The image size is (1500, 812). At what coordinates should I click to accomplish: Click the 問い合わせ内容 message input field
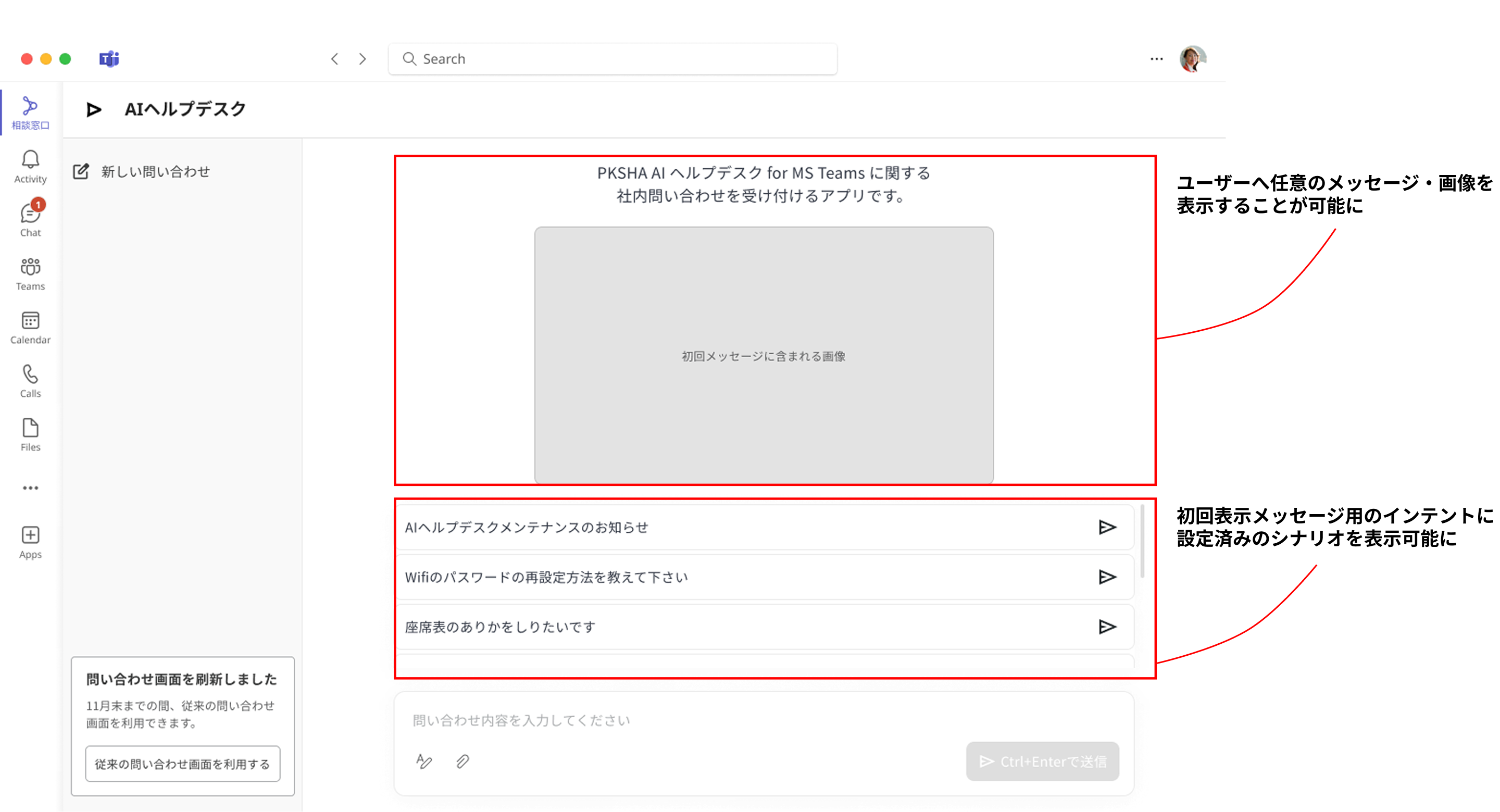pyautogui.click(x=764, y=720)
